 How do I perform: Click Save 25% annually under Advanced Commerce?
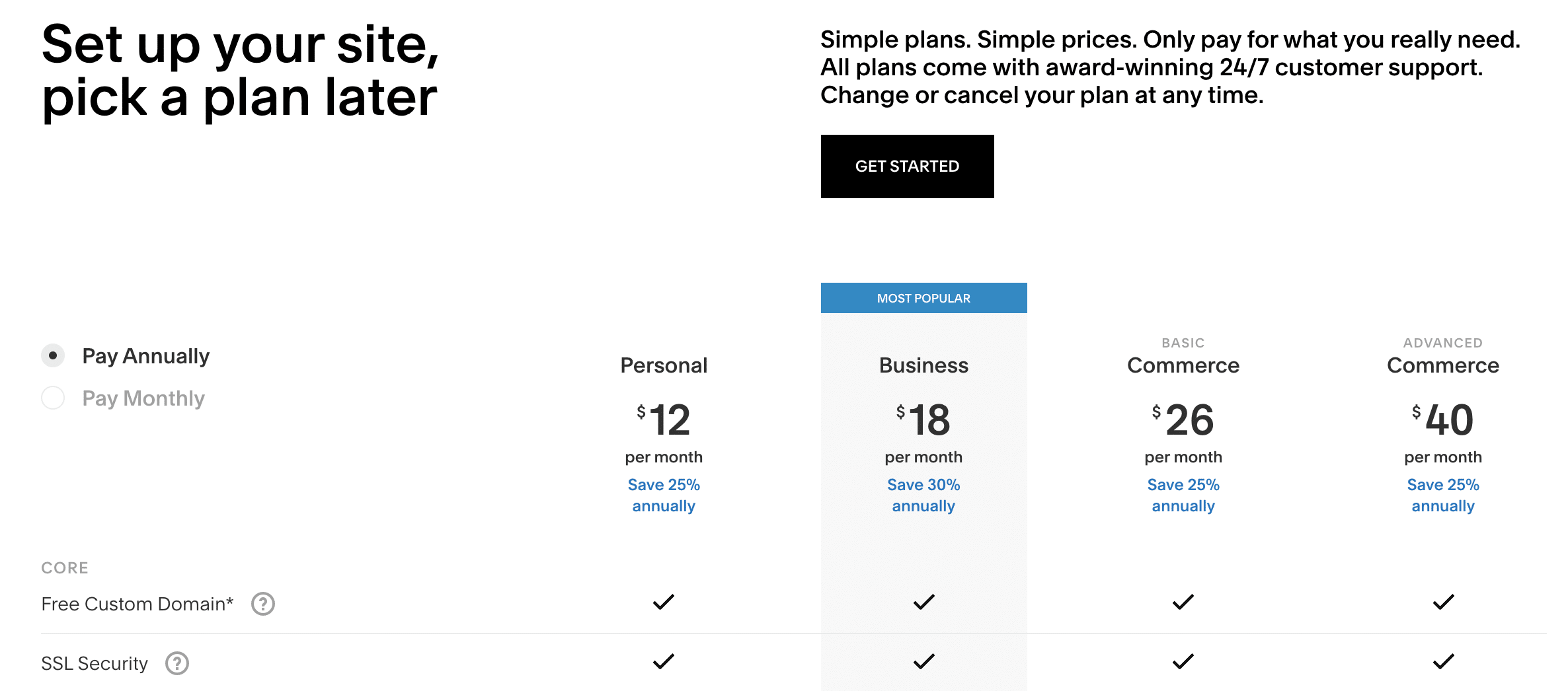[1443, 495]
